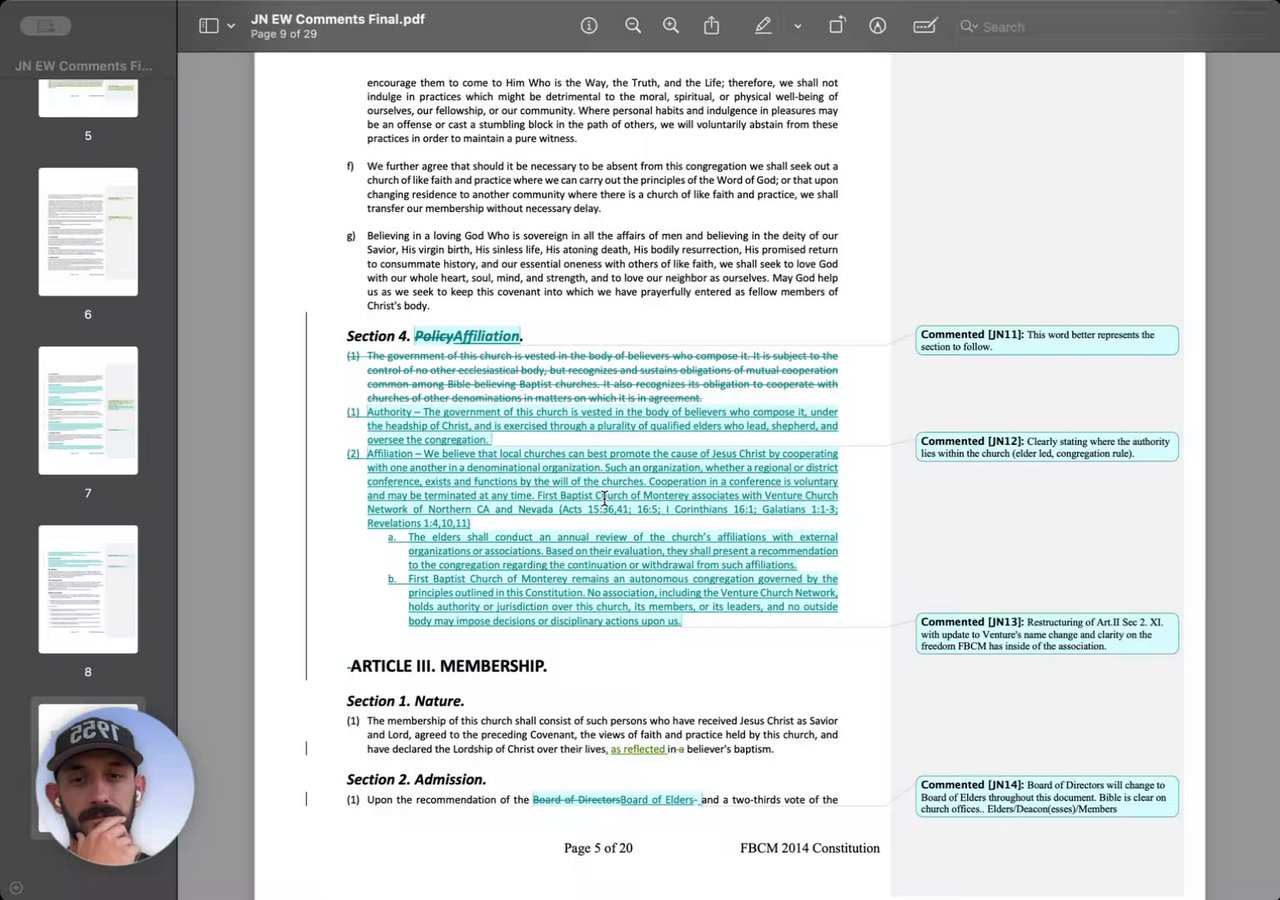
Task: Click the ARTICLE III. MEMBERSHIP heading
Action: [x=448, y=666]
